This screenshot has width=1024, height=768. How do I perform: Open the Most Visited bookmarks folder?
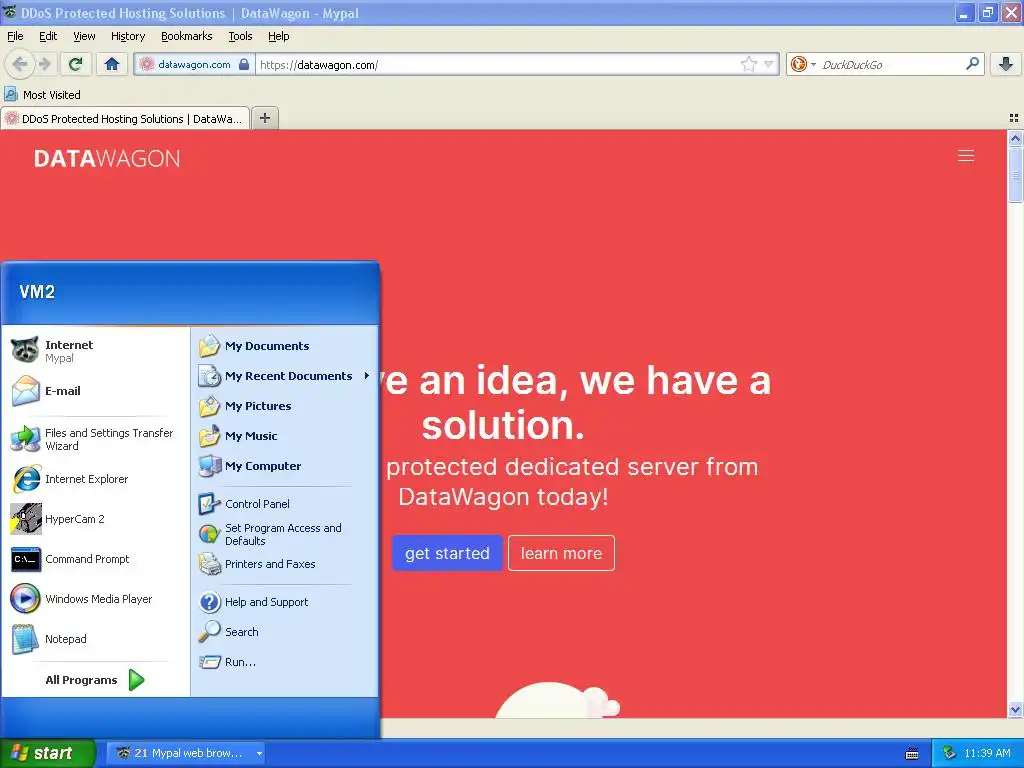(43, 95)
